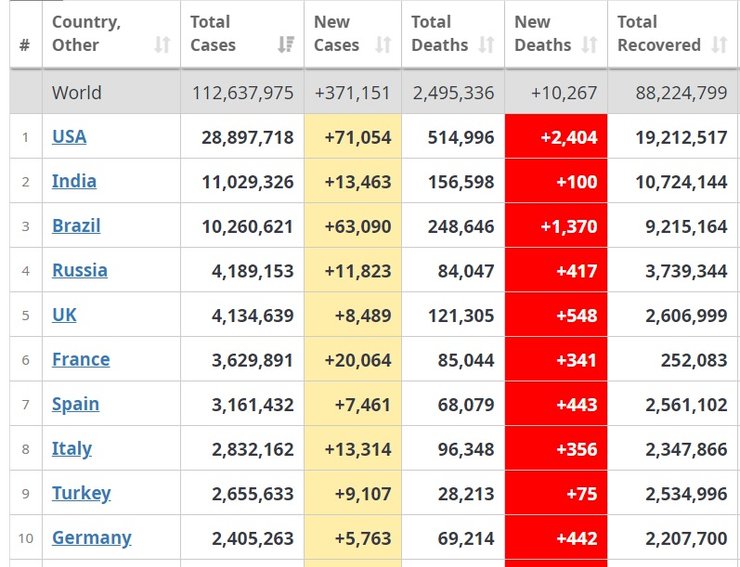The image size is (740, 567).
Task: Open the India country link
Action: [x=74, y=181]
